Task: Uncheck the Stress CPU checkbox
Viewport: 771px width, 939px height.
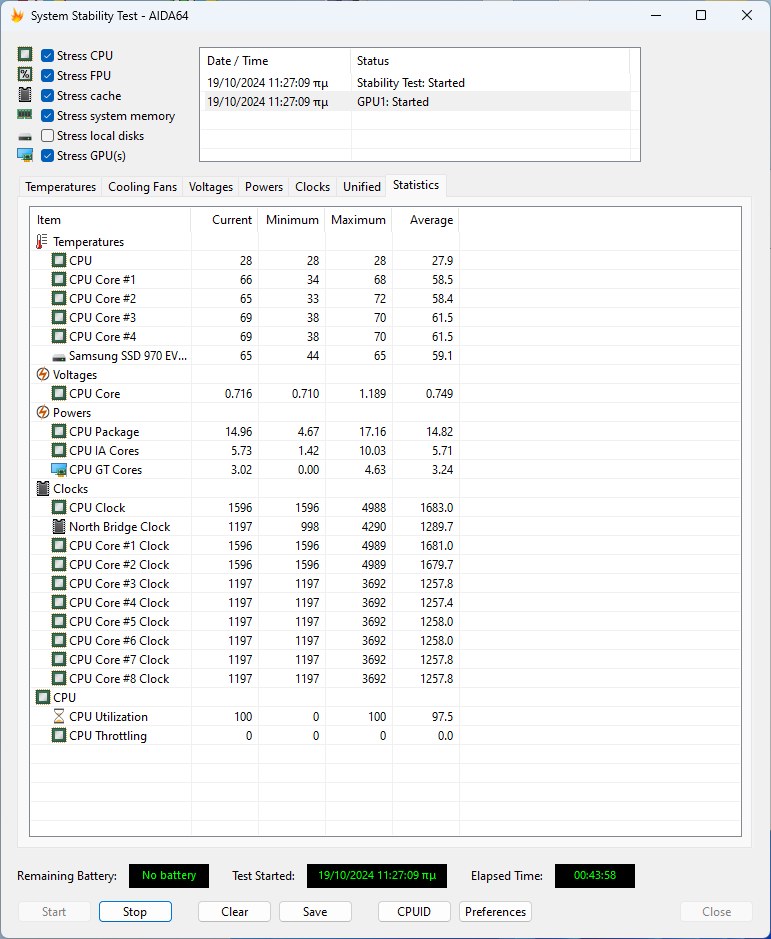Action: (47, 56)
